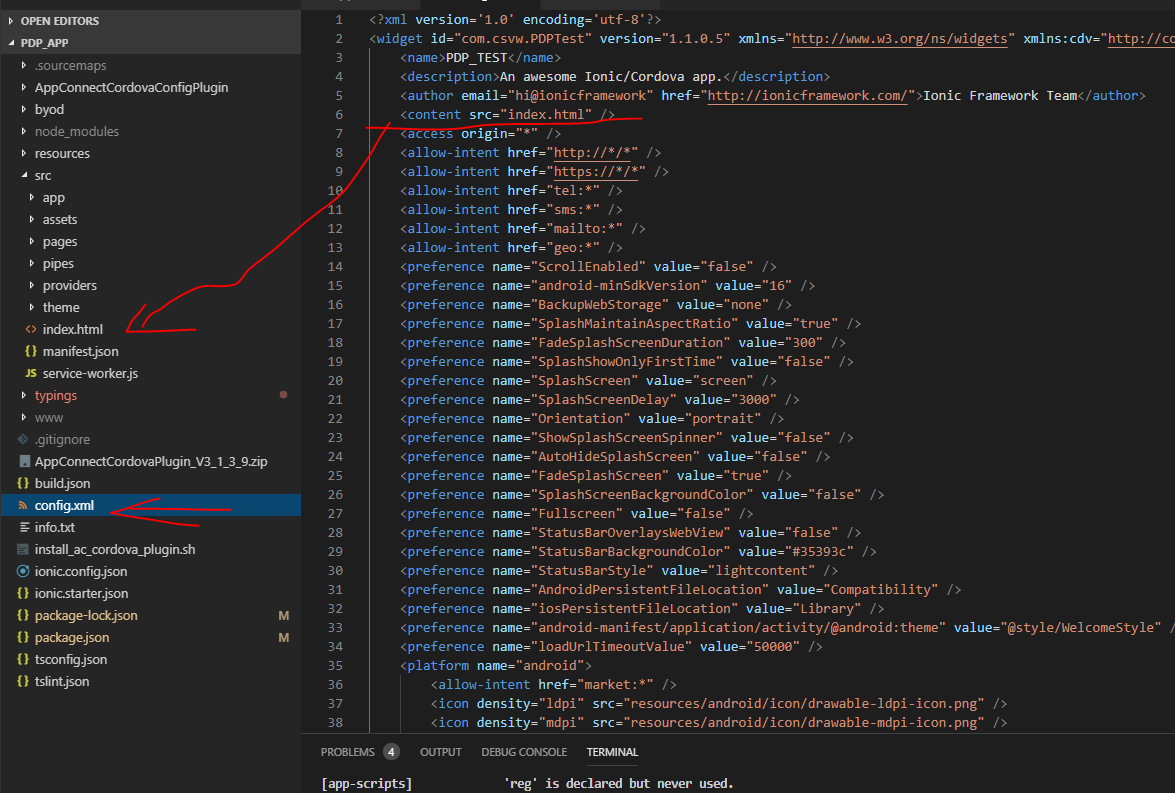Expand the AppConnectCordovaConfigPlugin folder
This screenshot has width=1175, height=793.
coord(24,88)
